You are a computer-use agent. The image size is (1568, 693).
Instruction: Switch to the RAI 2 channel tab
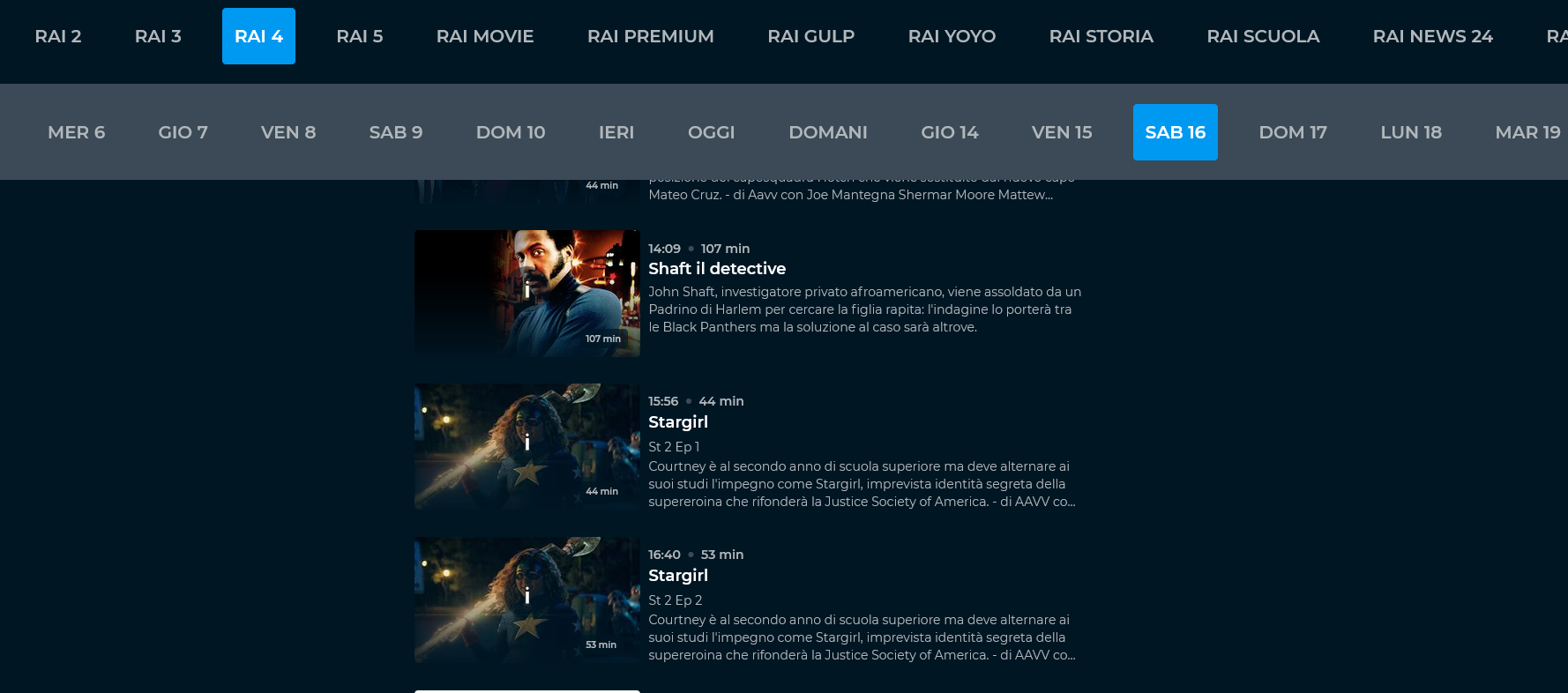57,36
